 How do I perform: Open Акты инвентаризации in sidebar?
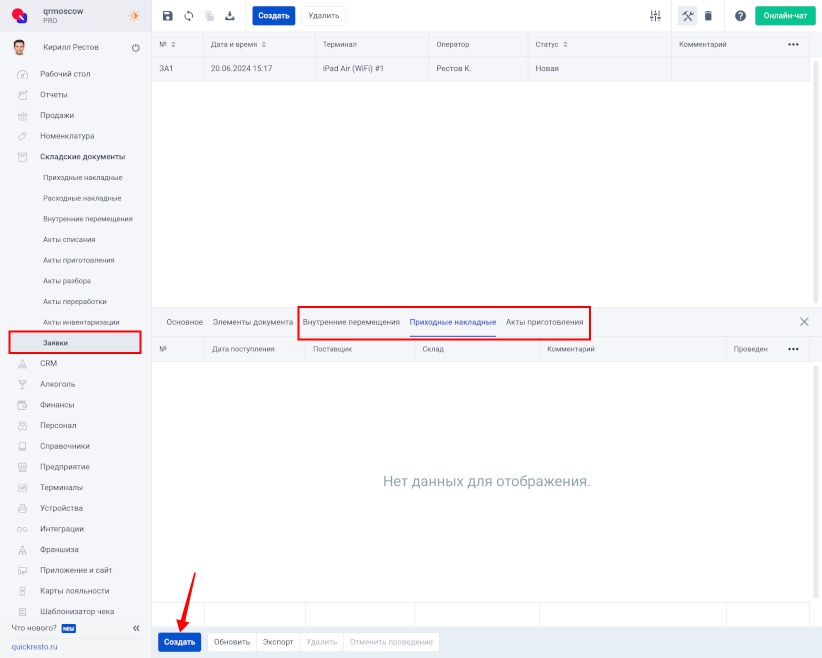81,322
